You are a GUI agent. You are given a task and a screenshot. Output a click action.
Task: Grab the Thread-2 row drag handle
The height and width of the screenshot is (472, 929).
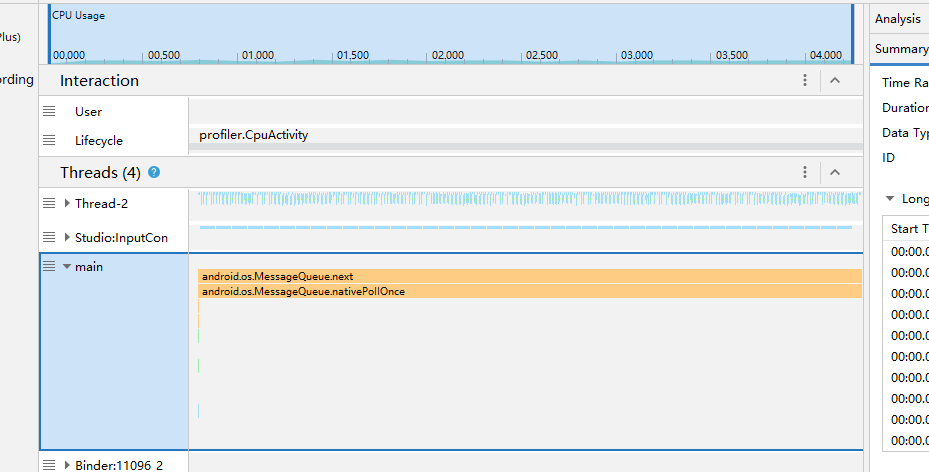pos(49,203)
